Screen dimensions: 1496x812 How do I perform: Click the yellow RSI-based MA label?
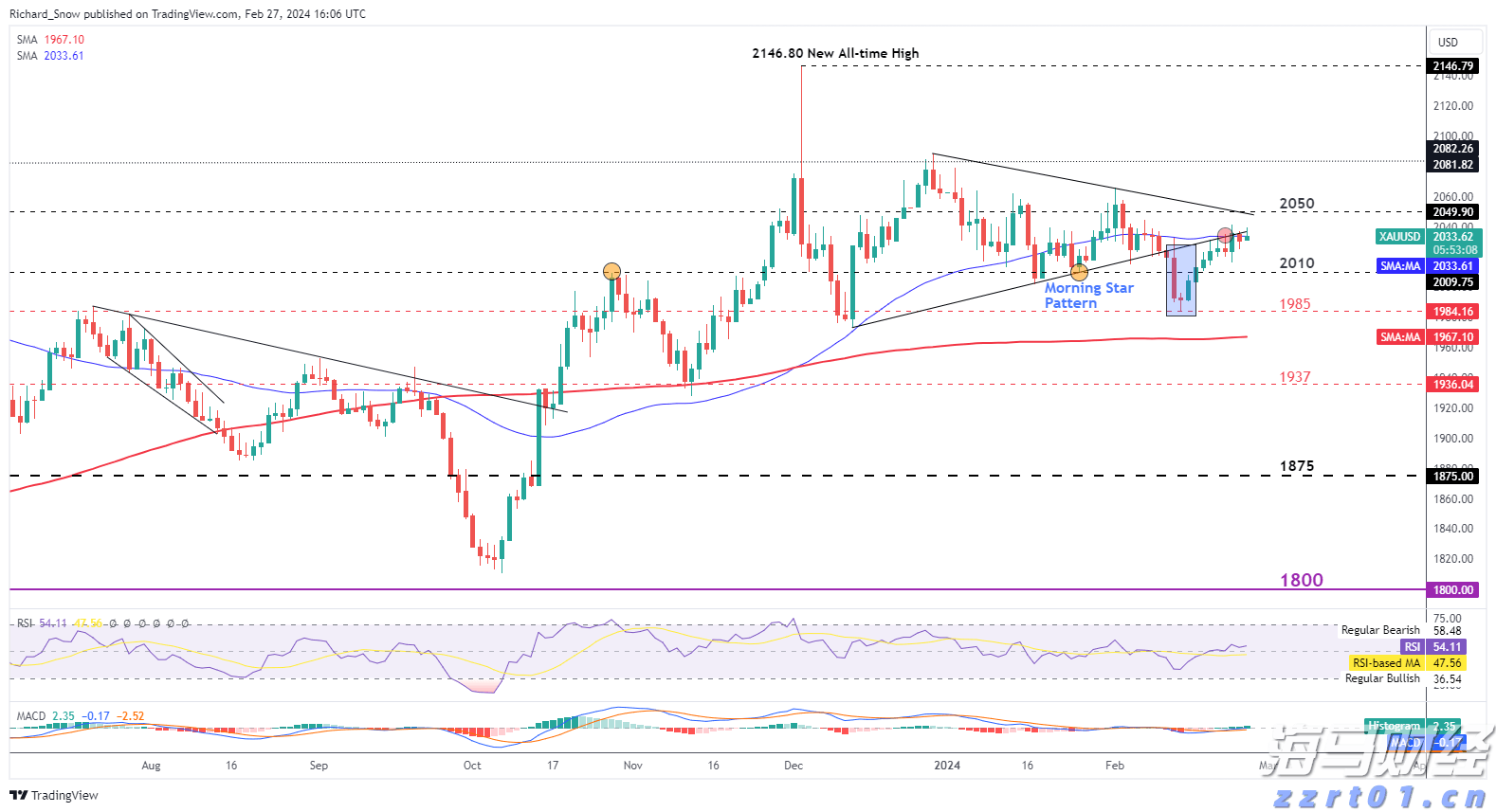click(1386, 663)
